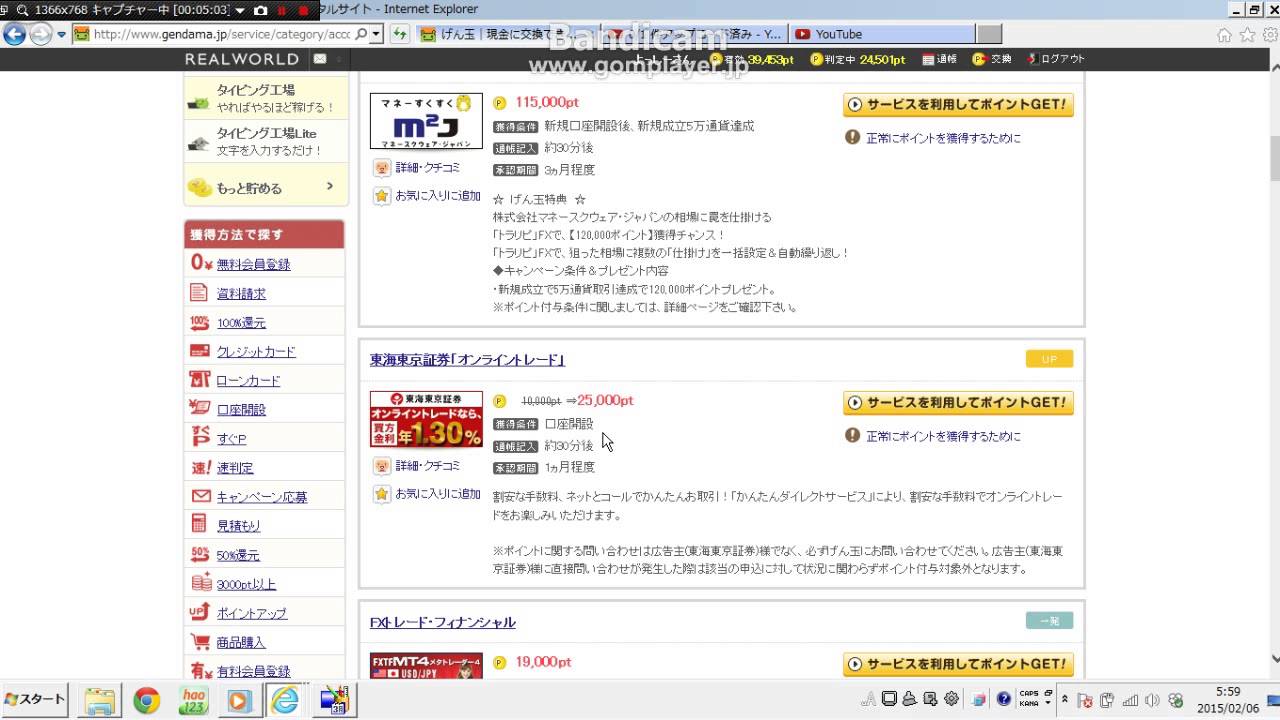Click the M2J マネースクウェア・ジャパン banner thumbnail

point(426,121)
